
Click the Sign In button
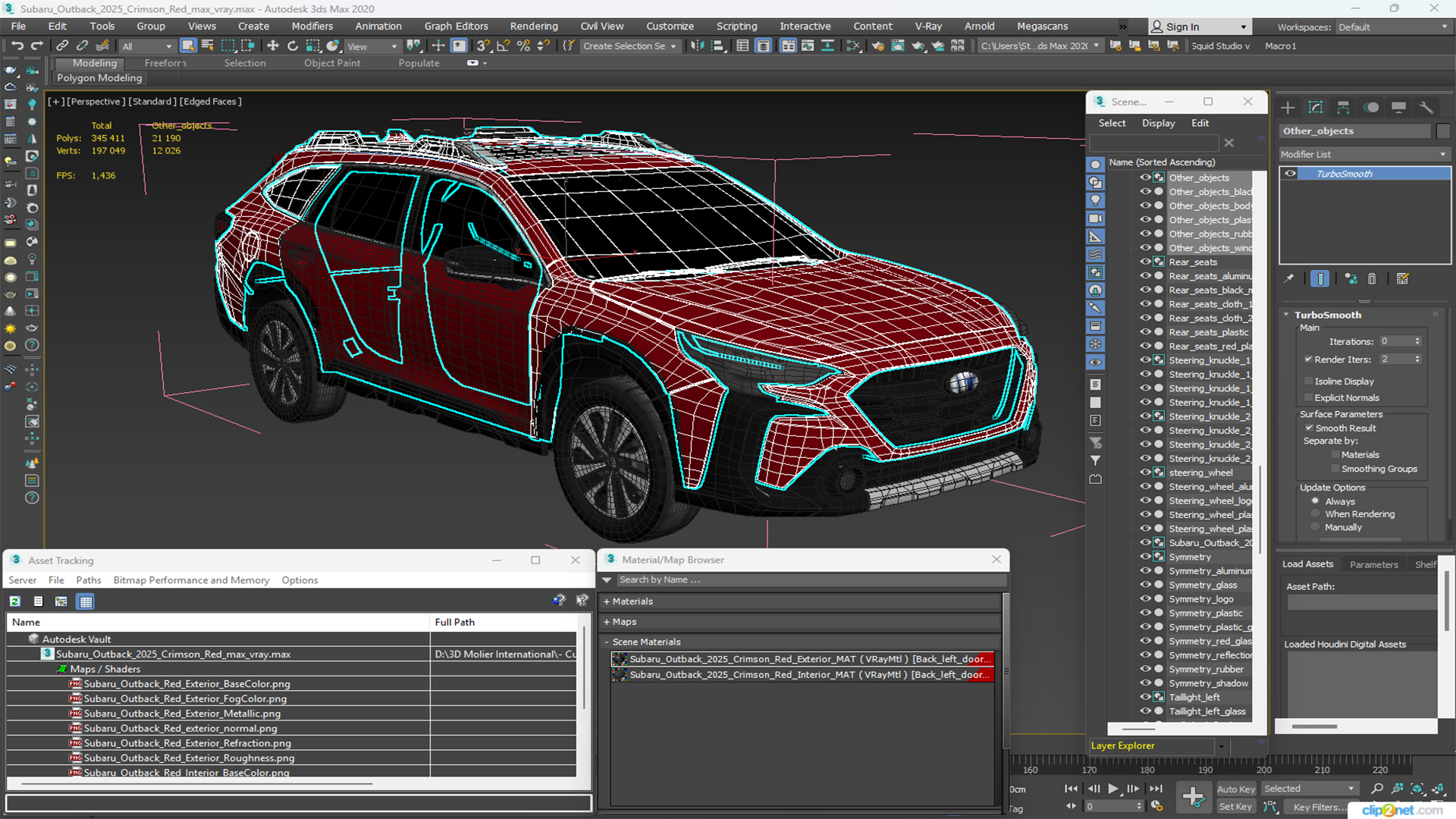pos(1199,27)
